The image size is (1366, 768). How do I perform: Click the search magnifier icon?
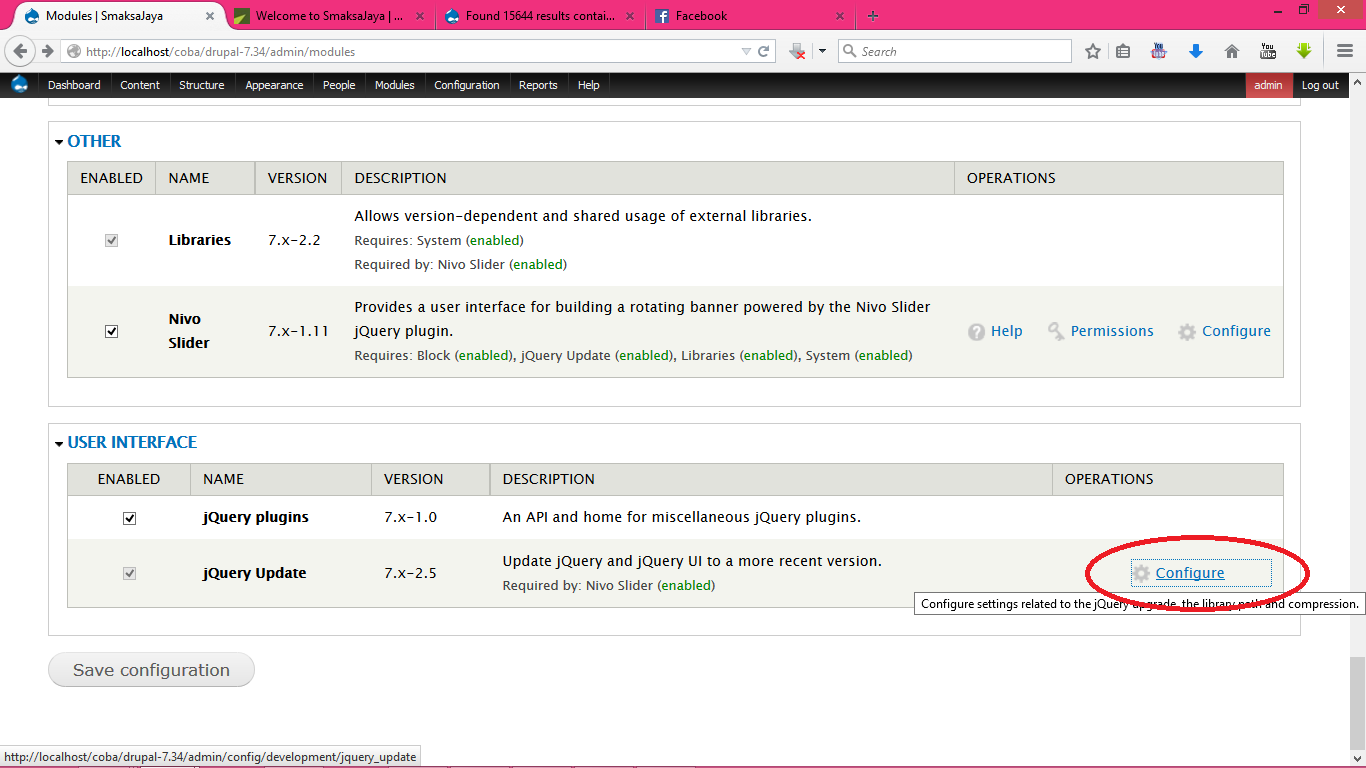coord(849,51)
